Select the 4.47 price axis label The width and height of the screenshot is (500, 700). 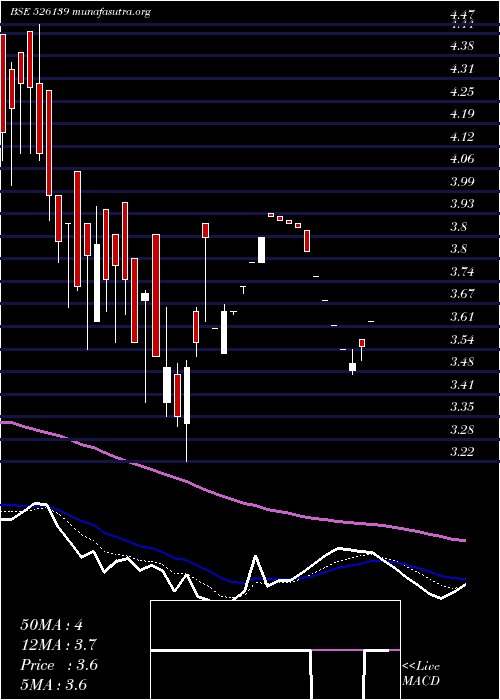pos(462,16)
